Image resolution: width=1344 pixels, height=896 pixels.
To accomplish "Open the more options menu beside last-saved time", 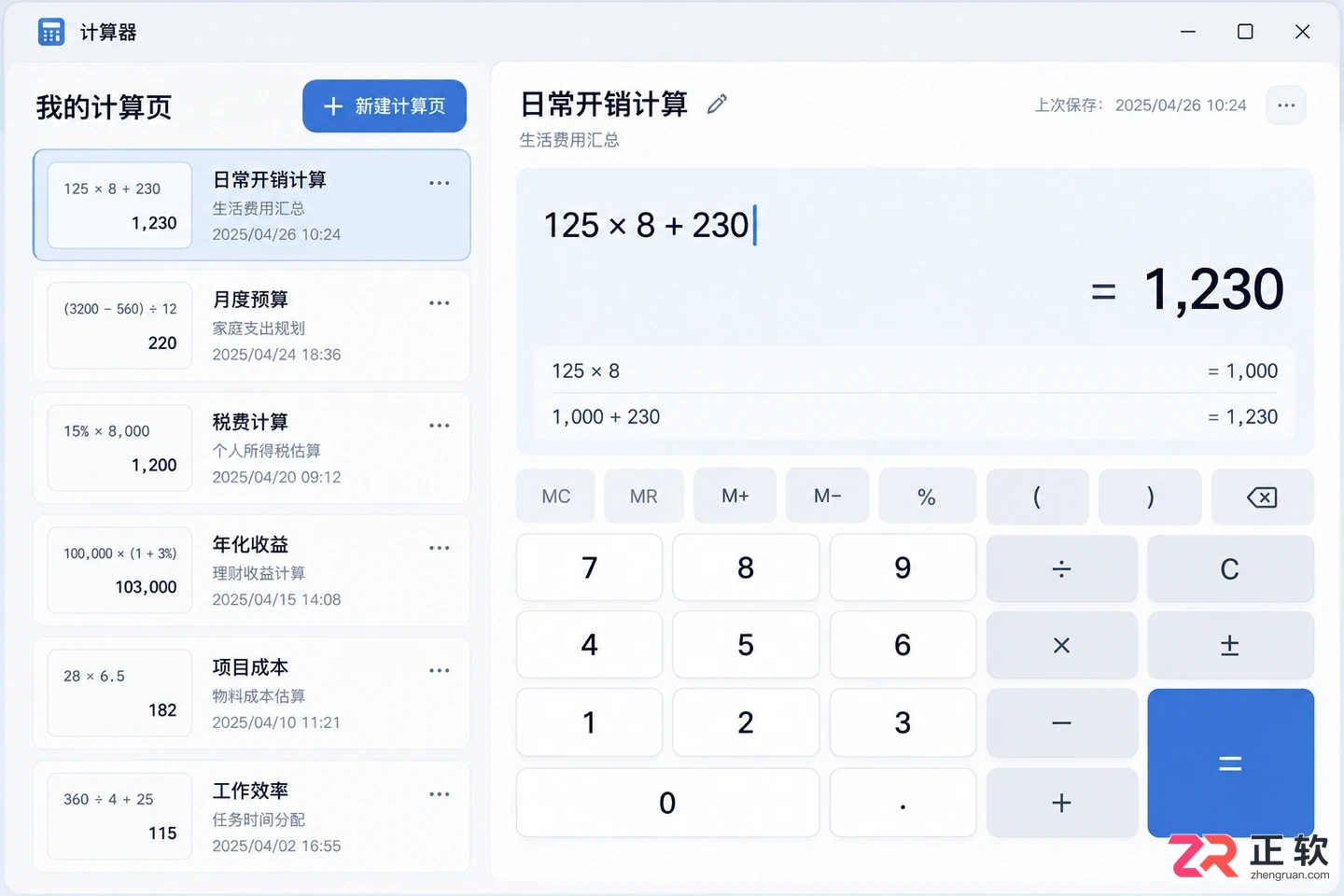I will 1286,105.
